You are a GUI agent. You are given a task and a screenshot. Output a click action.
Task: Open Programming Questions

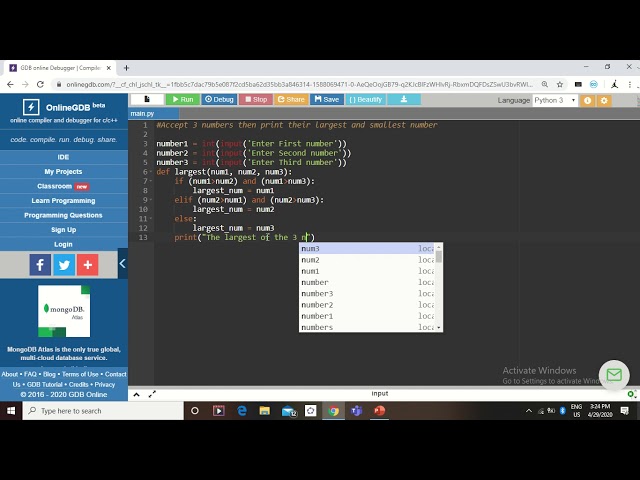pos(63,215)
